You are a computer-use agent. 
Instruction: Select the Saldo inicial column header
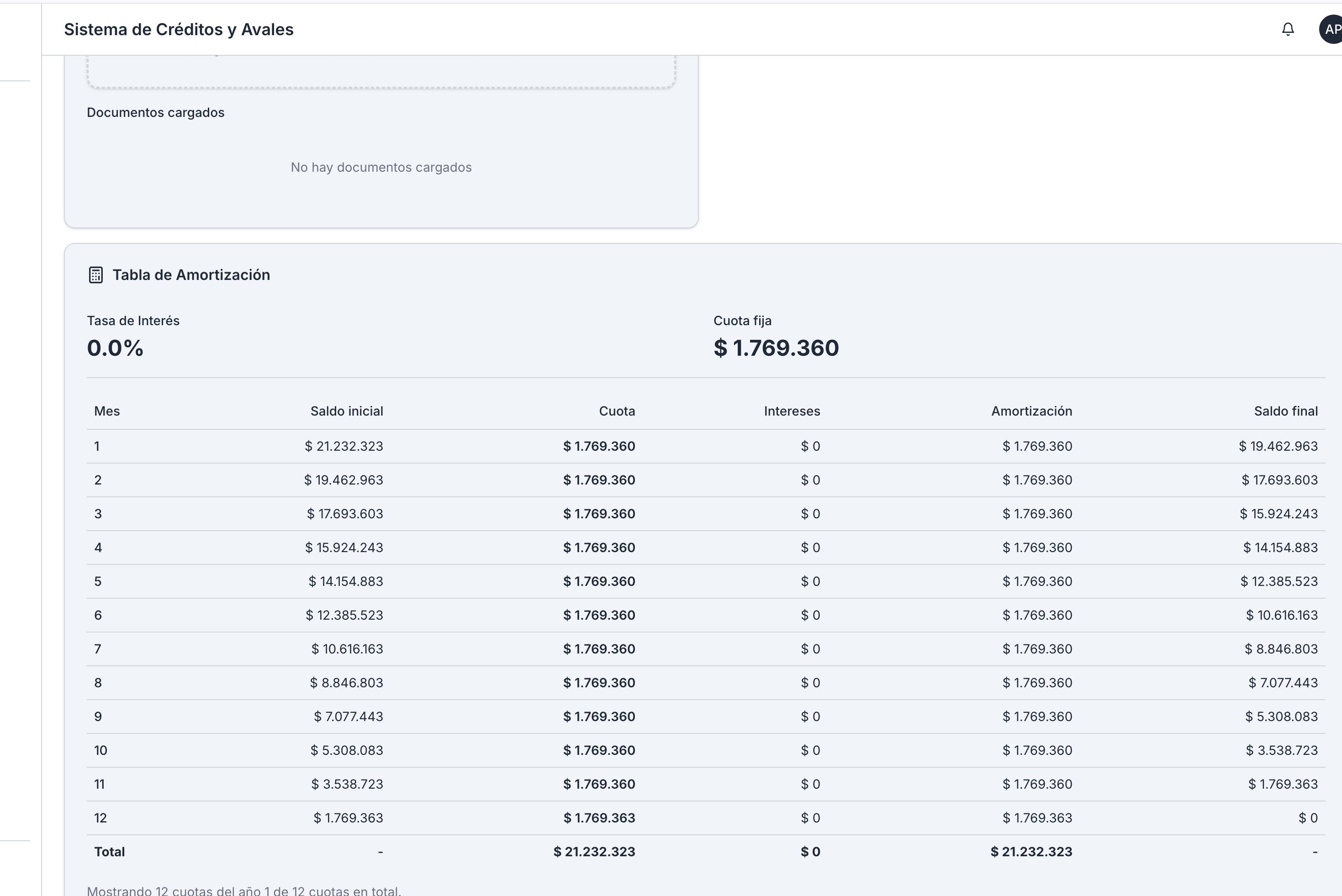tap(346, 411)
